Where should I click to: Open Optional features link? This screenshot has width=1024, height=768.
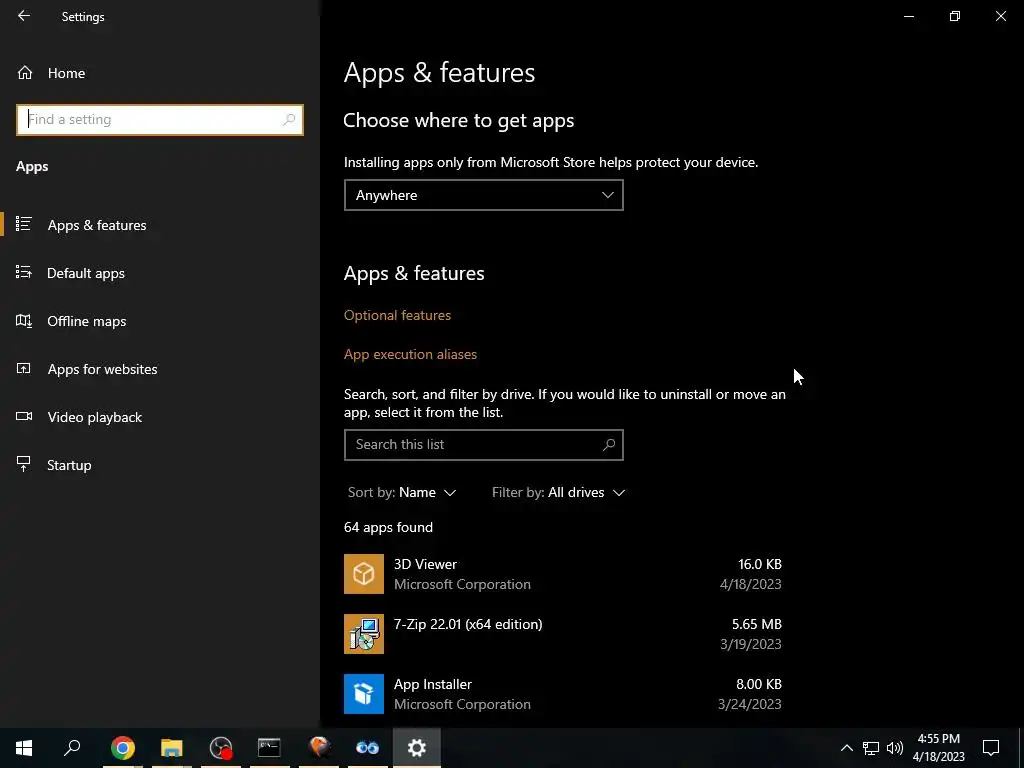(x=397, y=315)
